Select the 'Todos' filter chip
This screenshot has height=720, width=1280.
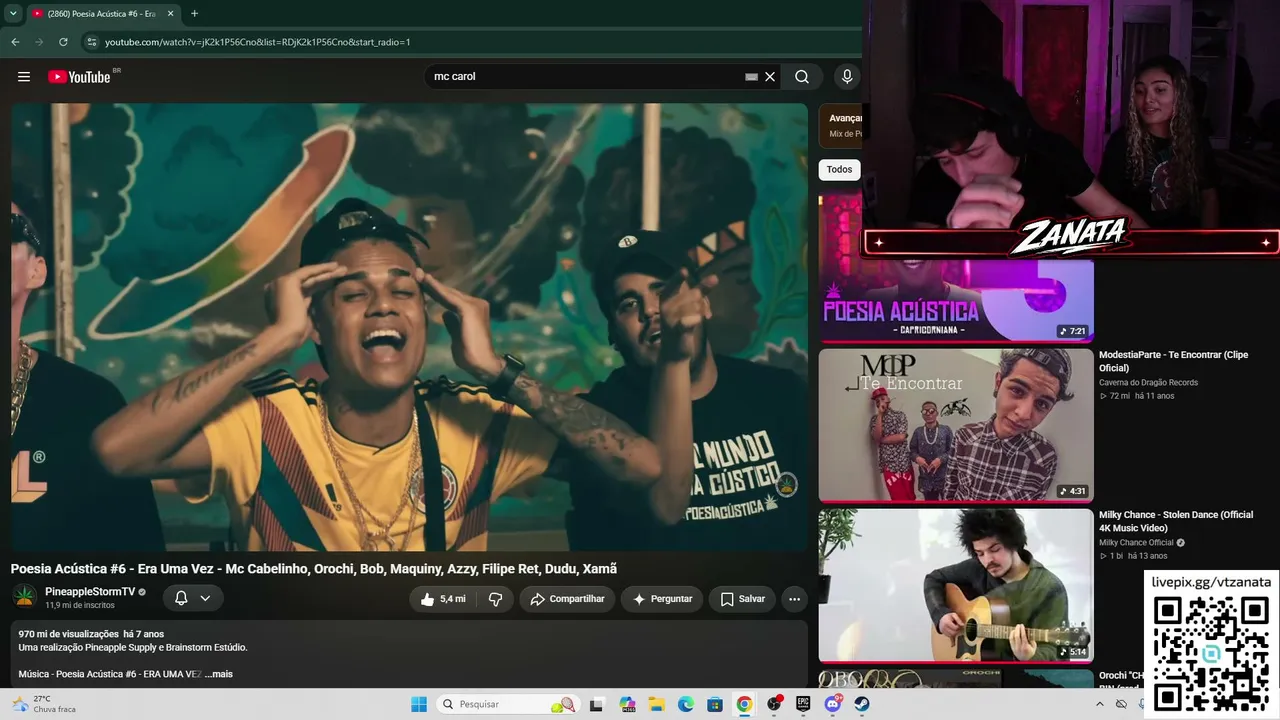point(840,169)
